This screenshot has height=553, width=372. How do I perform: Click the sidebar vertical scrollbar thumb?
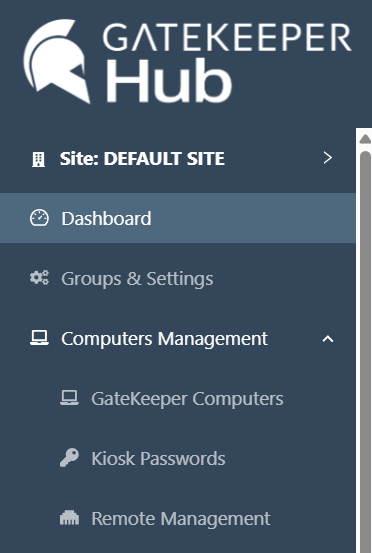[366, 351]
